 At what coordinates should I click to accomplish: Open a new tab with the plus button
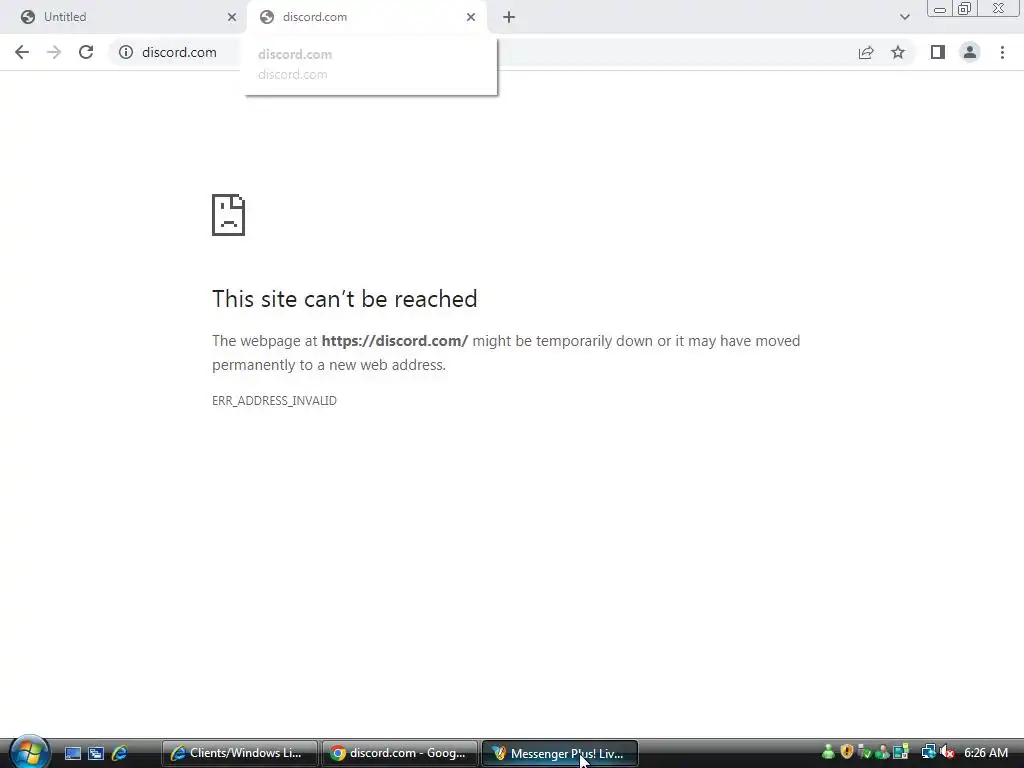pos(509,17)
